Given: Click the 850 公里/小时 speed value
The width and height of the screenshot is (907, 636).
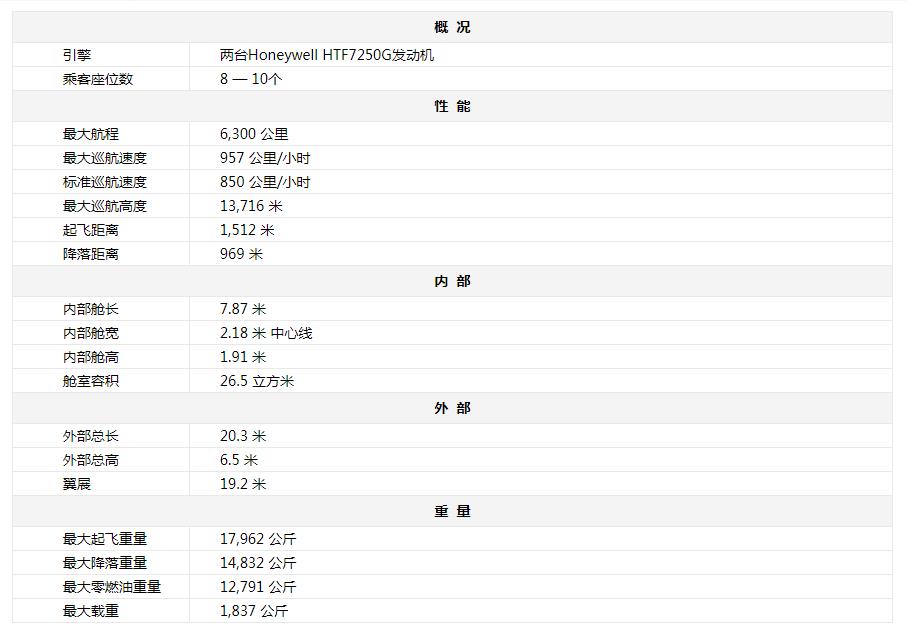Looking at the screenshot, I should click(265, 182).
